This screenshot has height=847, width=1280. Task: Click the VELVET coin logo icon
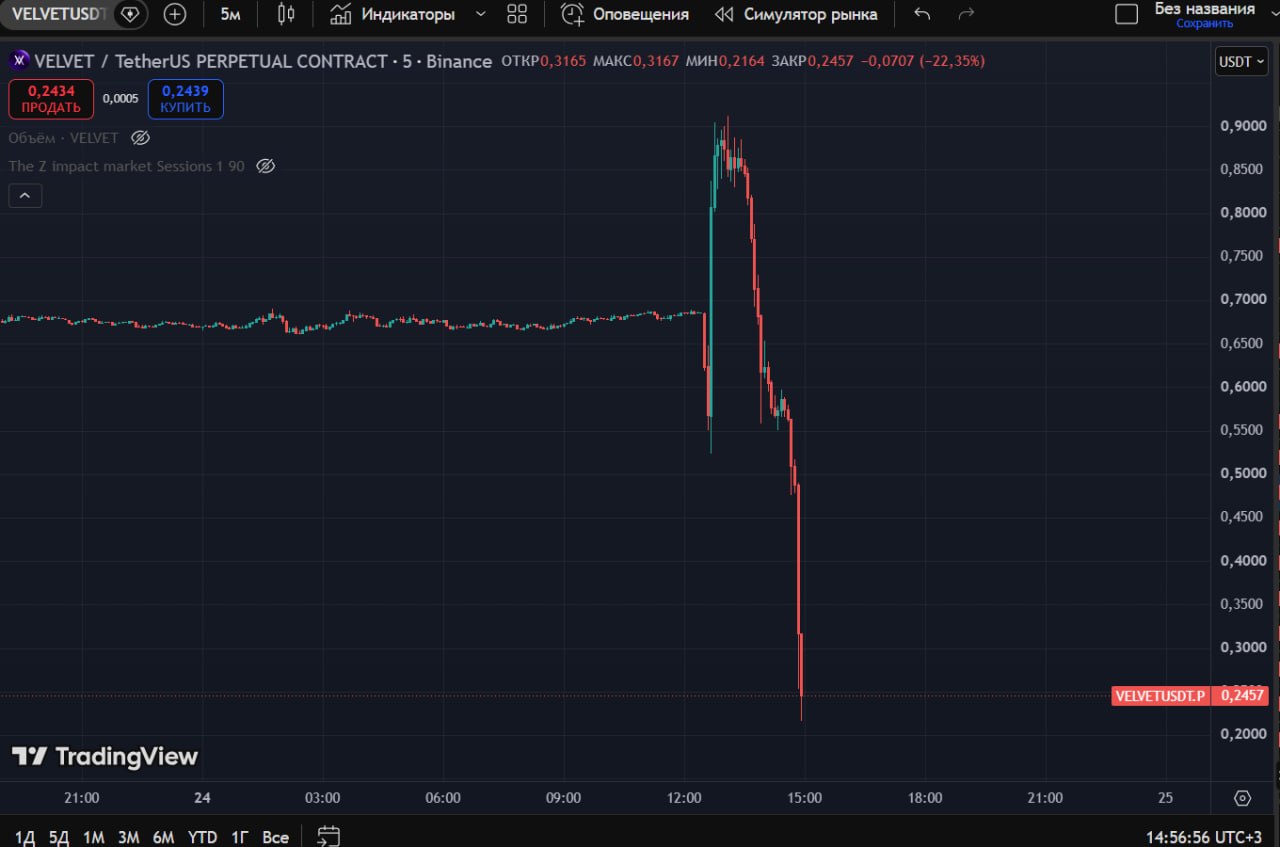coord(18,61)
